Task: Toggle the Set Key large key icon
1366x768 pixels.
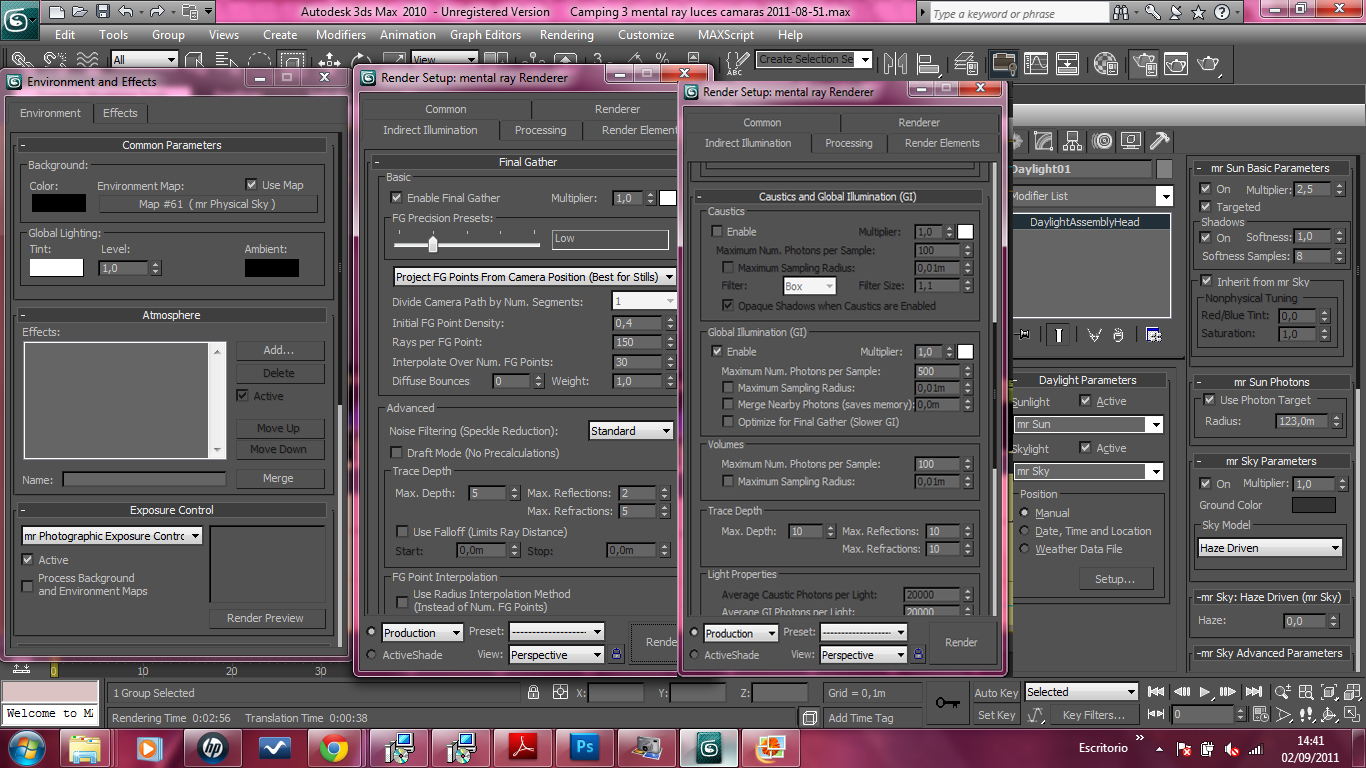Action: pyautogui.click(x=946, y=703)
